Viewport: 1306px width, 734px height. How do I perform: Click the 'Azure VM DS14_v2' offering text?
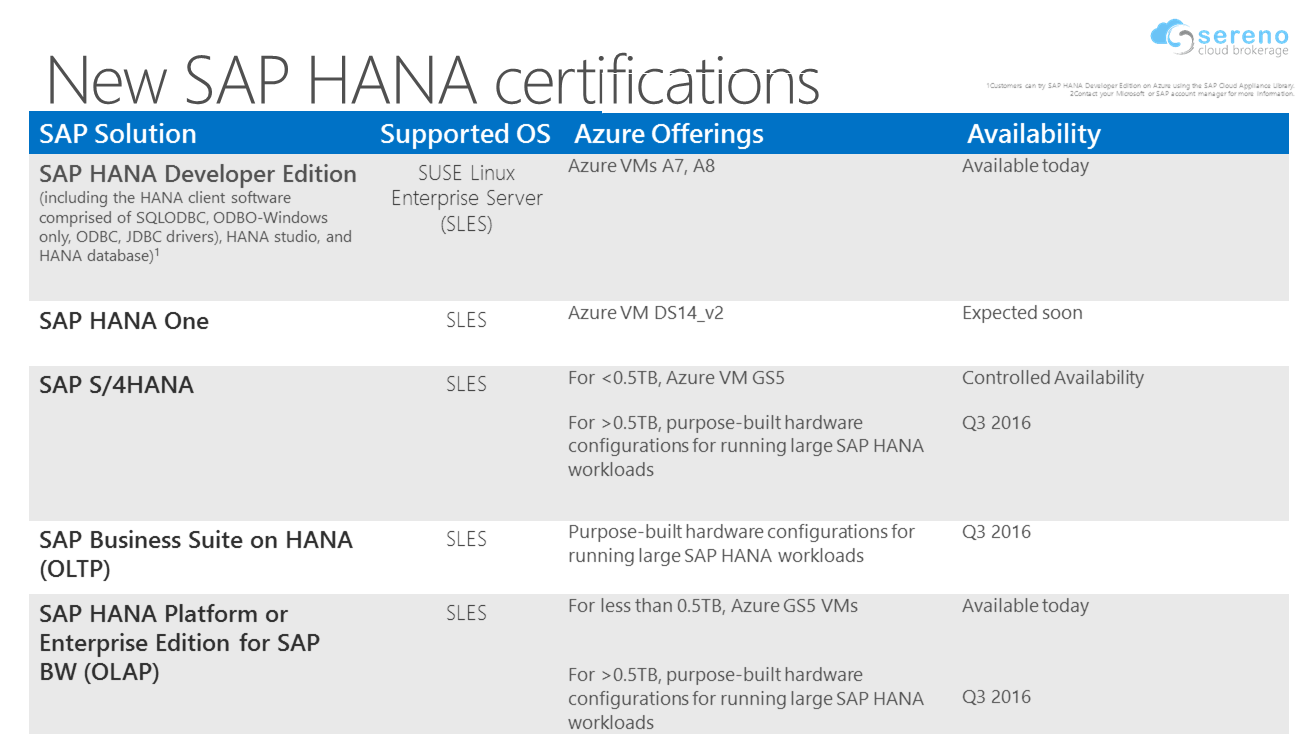(645, 313)
